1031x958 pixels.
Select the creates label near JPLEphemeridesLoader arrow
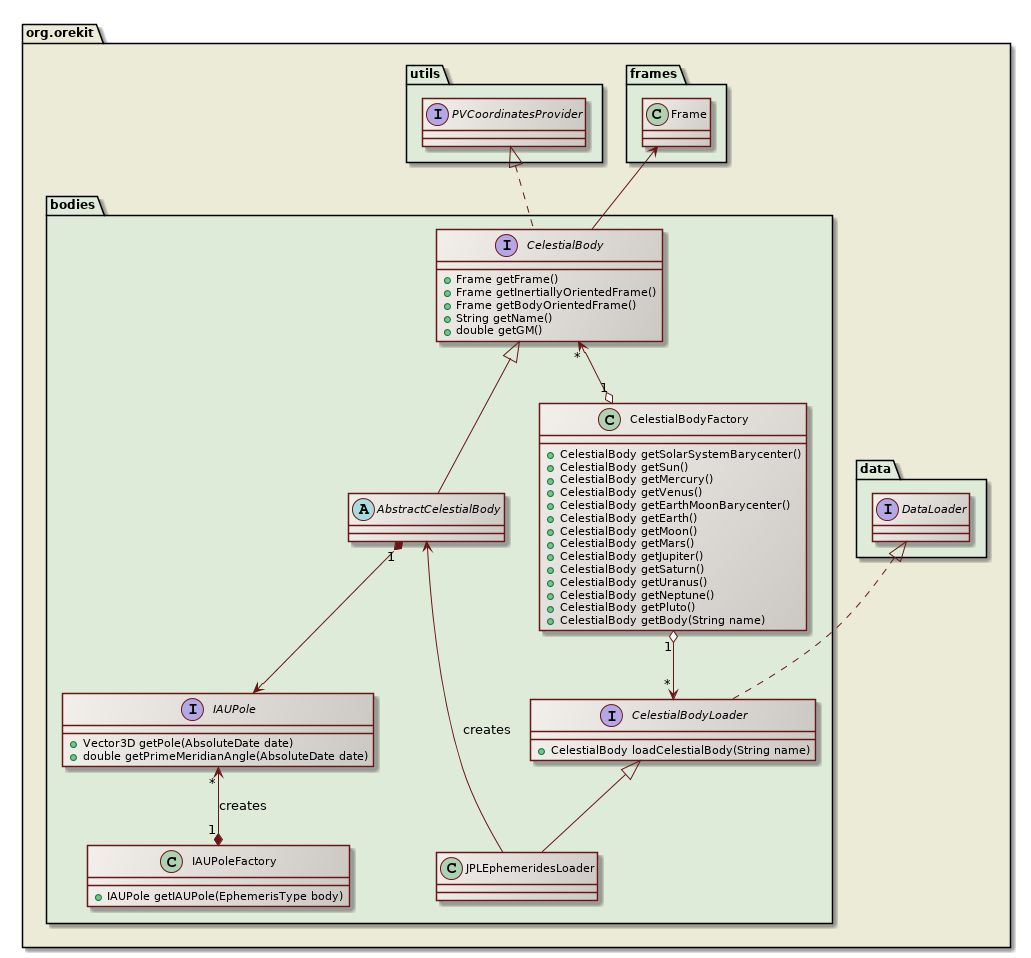tap(487, 730)
